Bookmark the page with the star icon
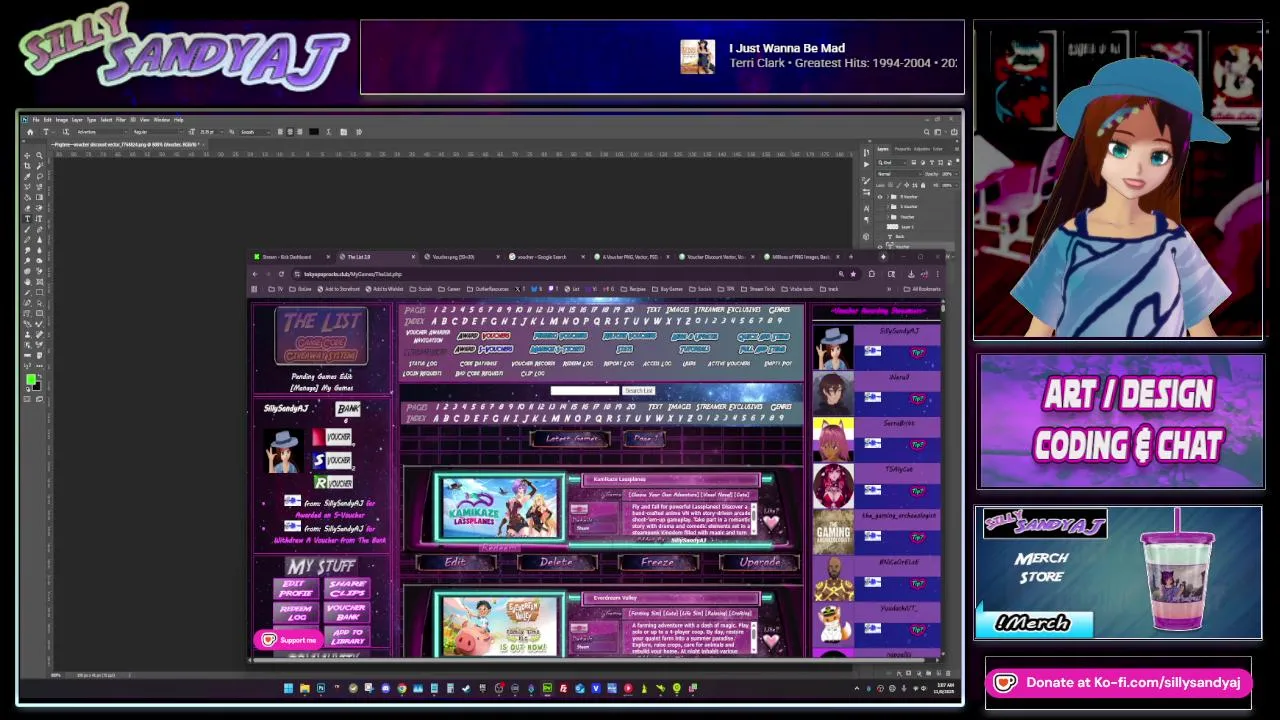 click(x=853, y=274)
